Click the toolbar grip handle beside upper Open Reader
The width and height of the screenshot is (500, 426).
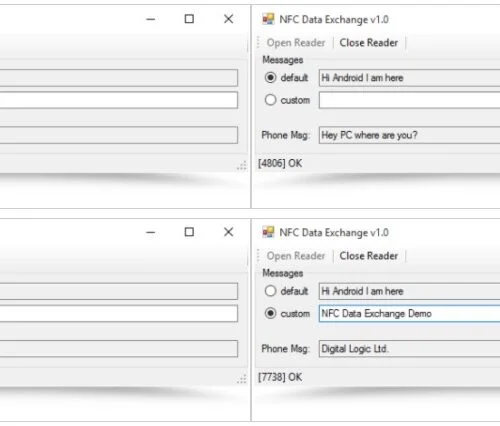pos(258,43)
